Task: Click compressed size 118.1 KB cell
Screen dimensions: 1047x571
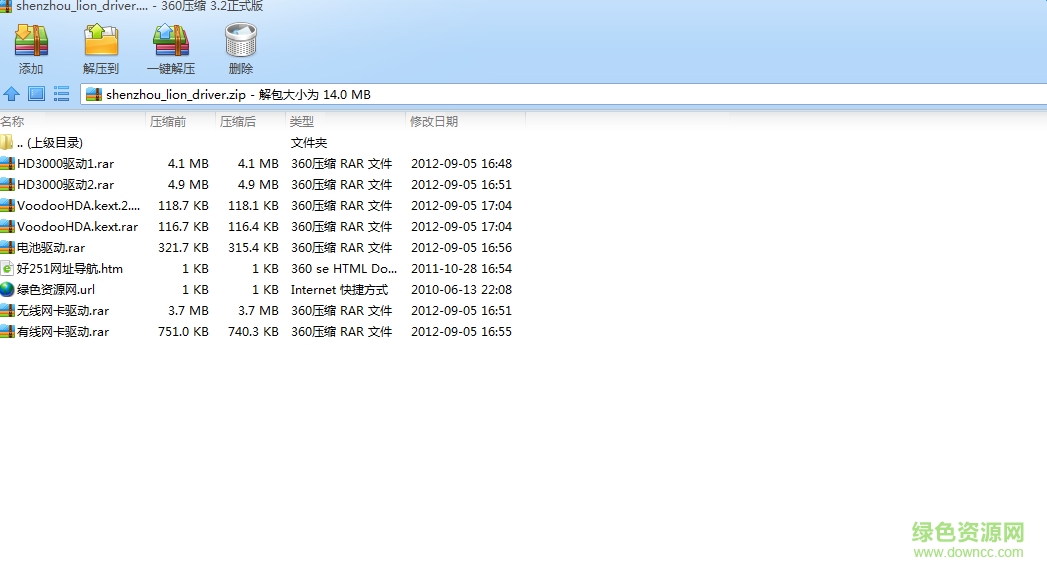Action: pyautogui.click(x=253, y=206)
